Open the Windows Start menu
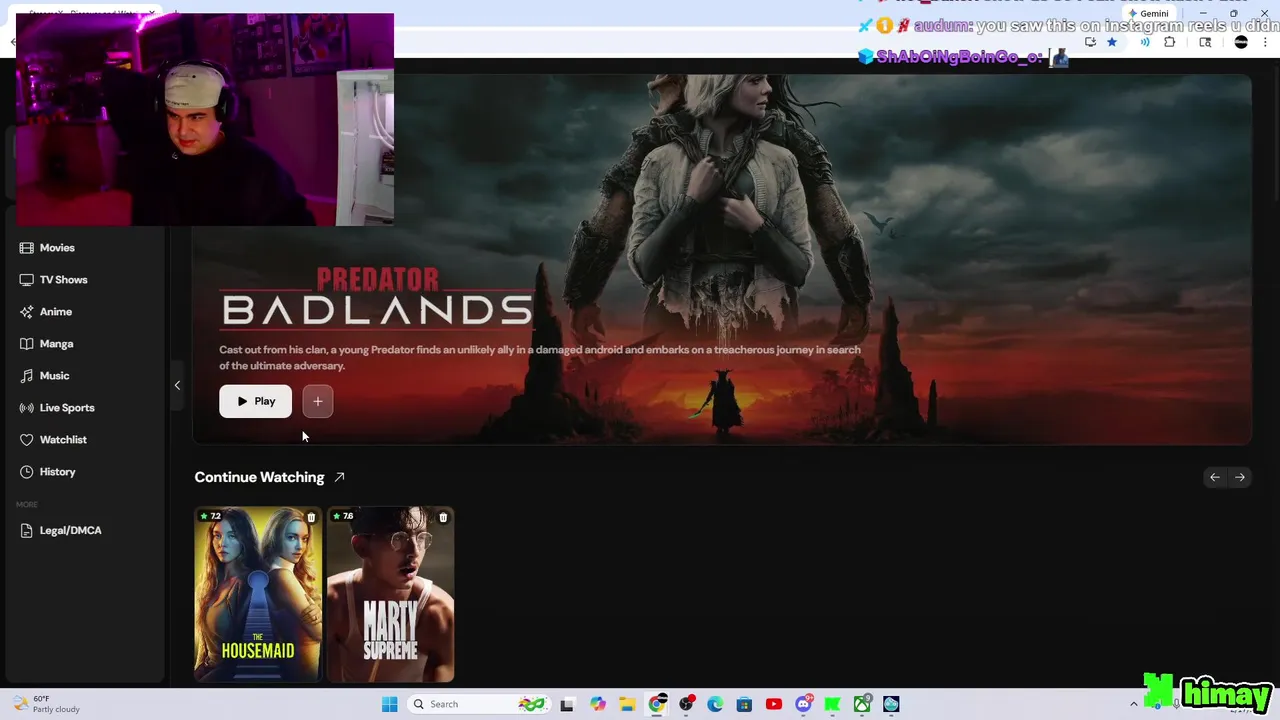The width and height of the screenshot is (1280, 720). click(x=389, y=704)
